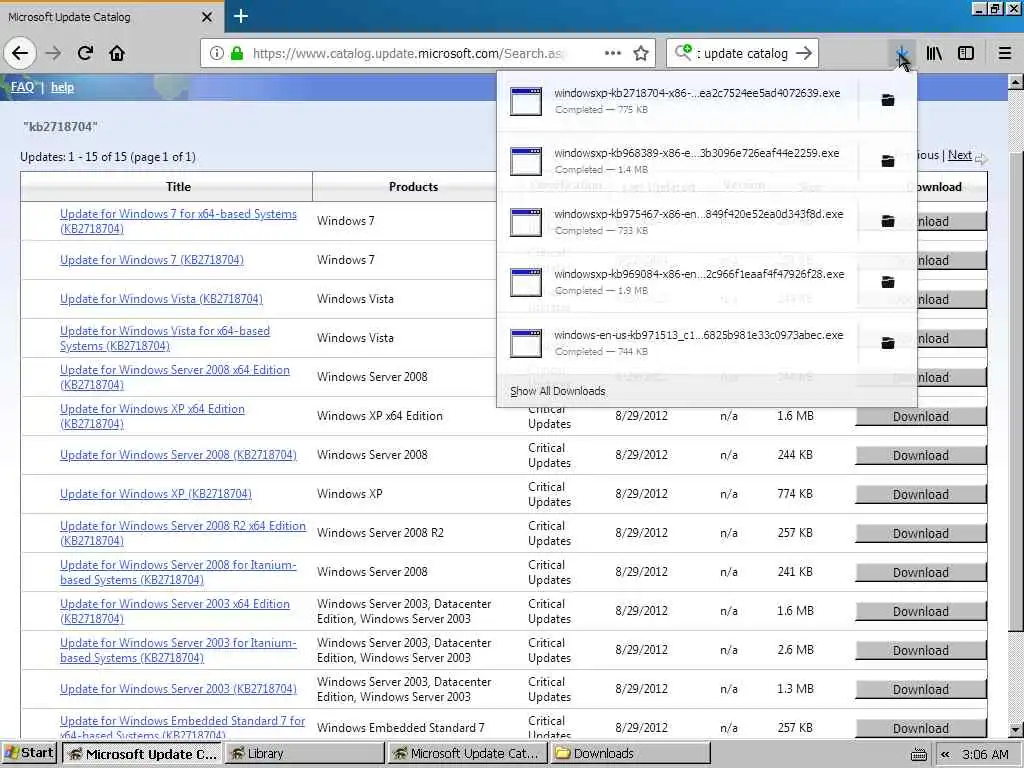Open Update for Windows Vista (KB2718704) link
1024x768 pixels.
(161, 299)
